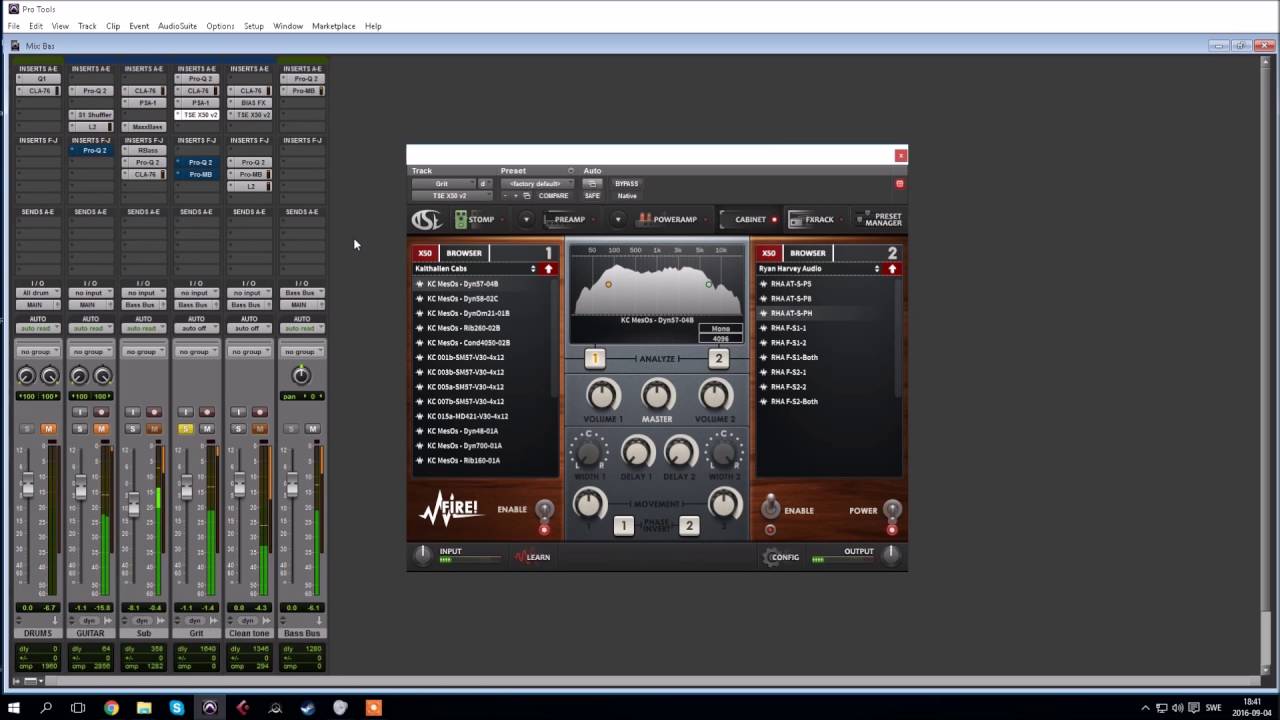1280x720 pixels.
Task: Open Grit track auto off dropdown
Action: point(196,328)
